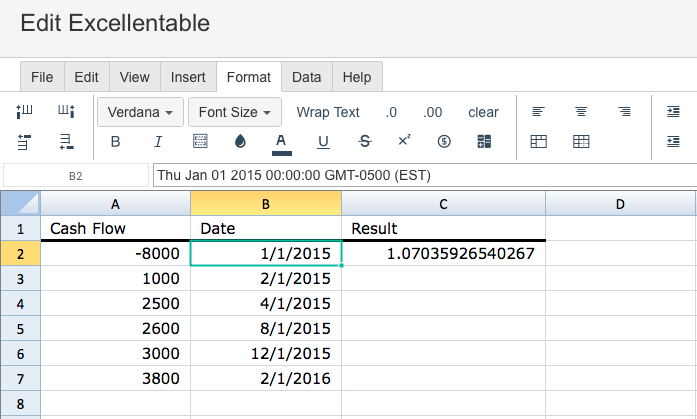Click the clear formatting button
The image size is (697, 419).
tap(483, 112)
